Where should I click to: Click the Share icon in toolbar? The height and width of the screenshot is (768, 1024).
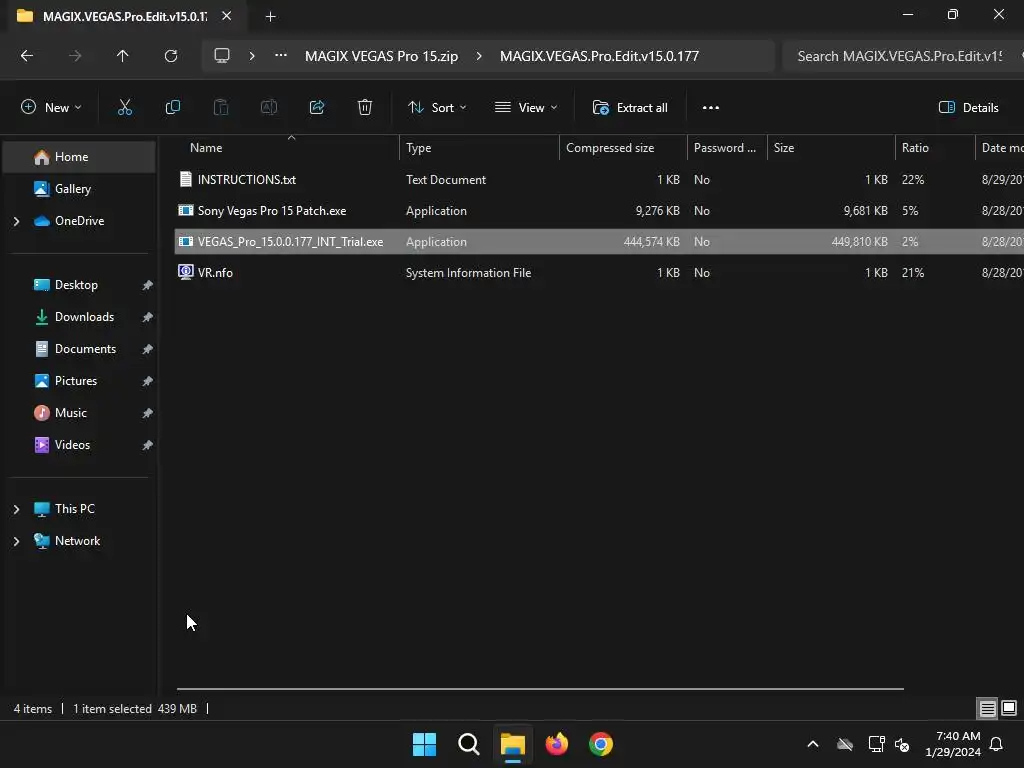[317, 108]
